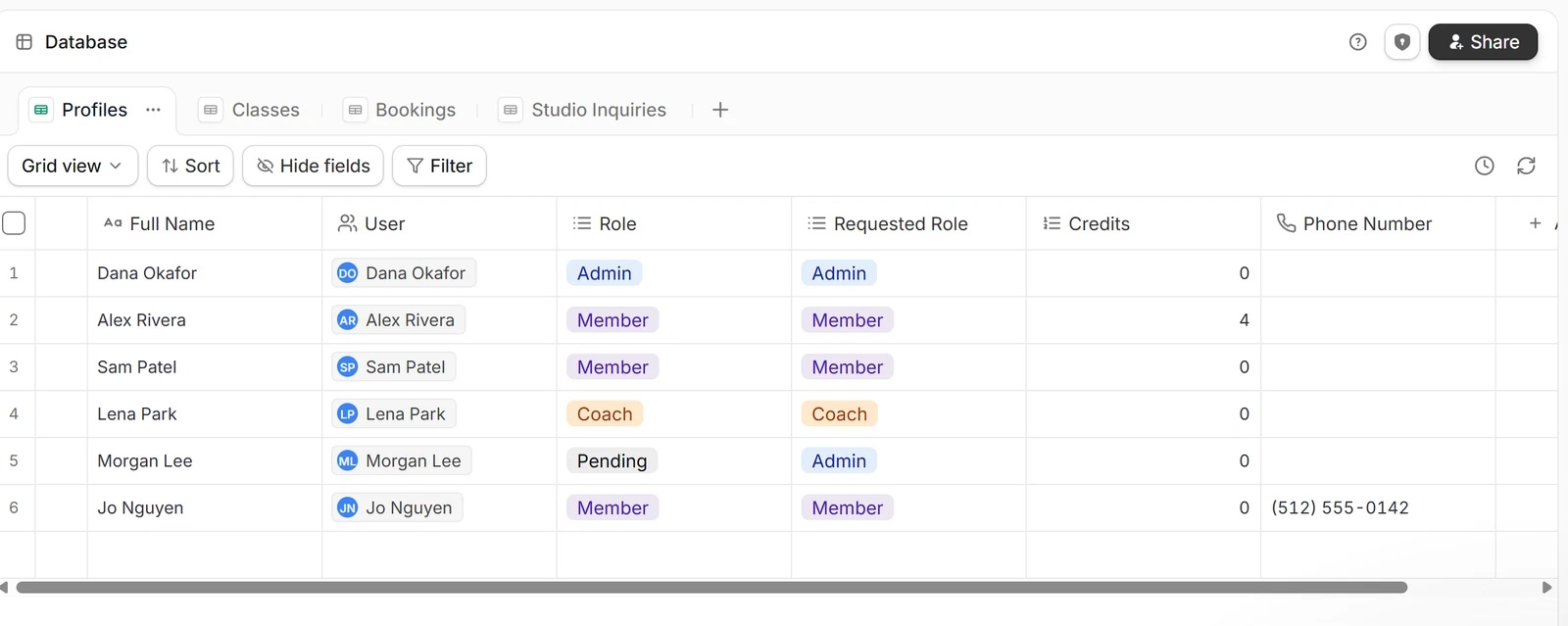Click the User column header

point(439,223)
